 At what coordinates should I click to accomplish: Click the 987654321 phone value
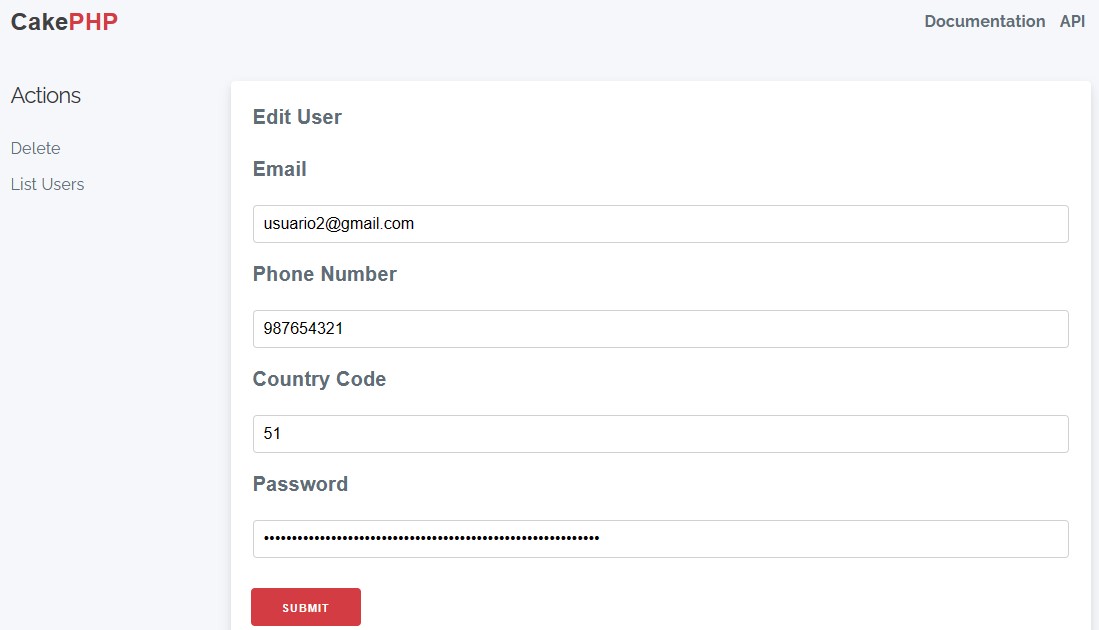[304, 329]
